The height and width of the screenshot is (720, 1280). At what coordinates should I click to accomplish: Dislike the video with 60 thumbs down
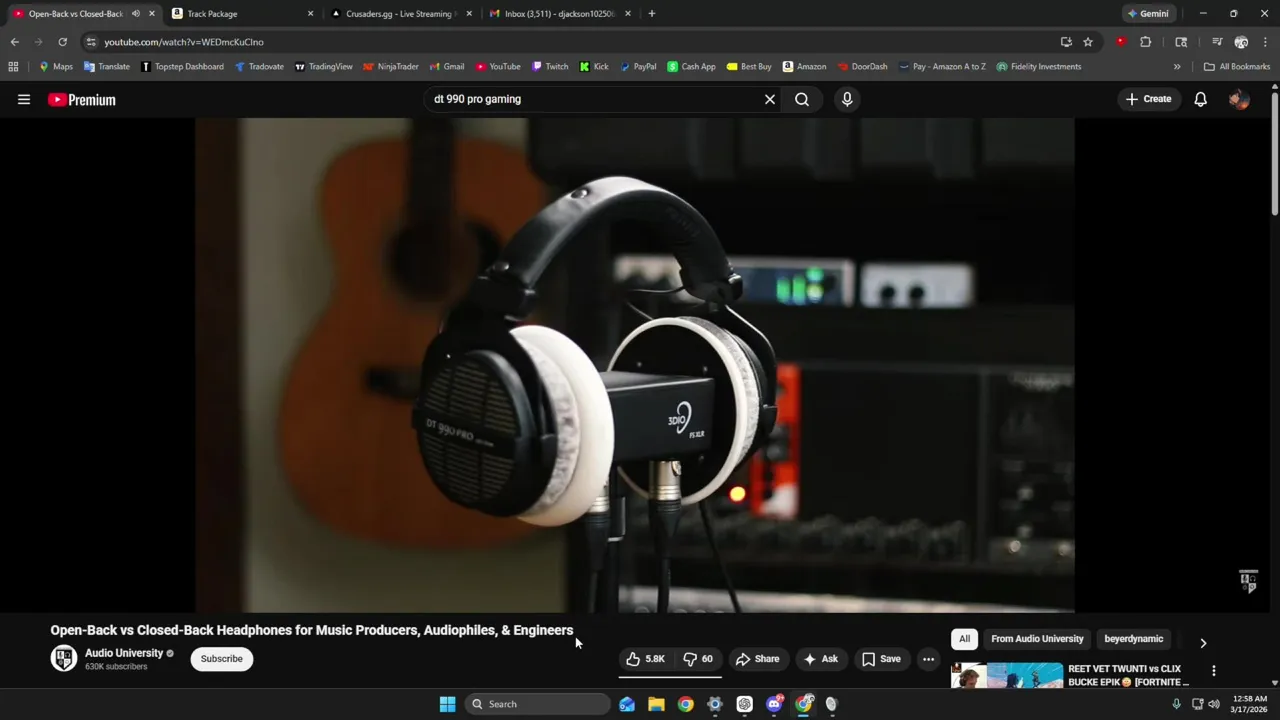click(698, 659)
